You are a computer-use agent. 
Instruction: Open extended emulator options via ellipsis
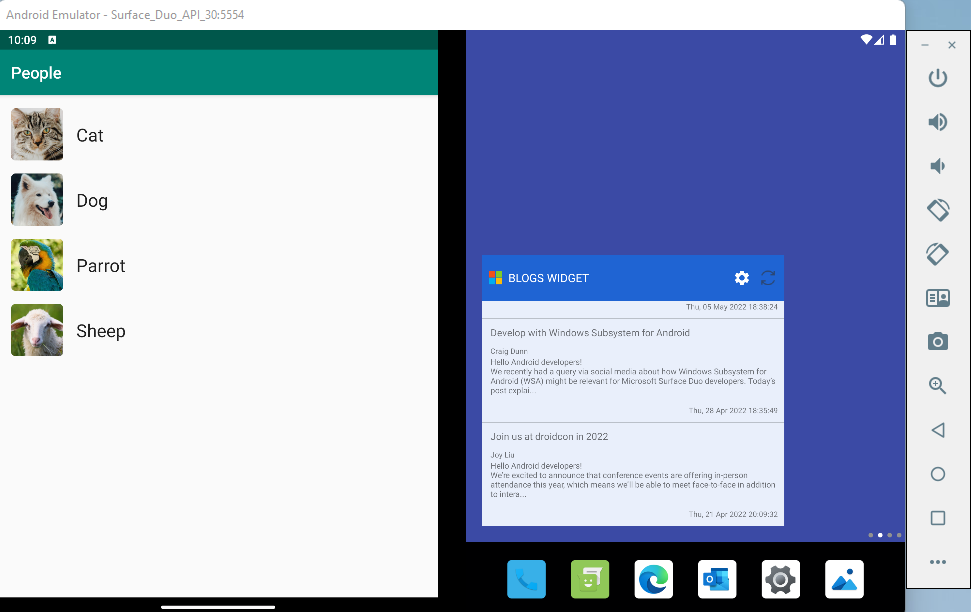[x=937, y=562]
